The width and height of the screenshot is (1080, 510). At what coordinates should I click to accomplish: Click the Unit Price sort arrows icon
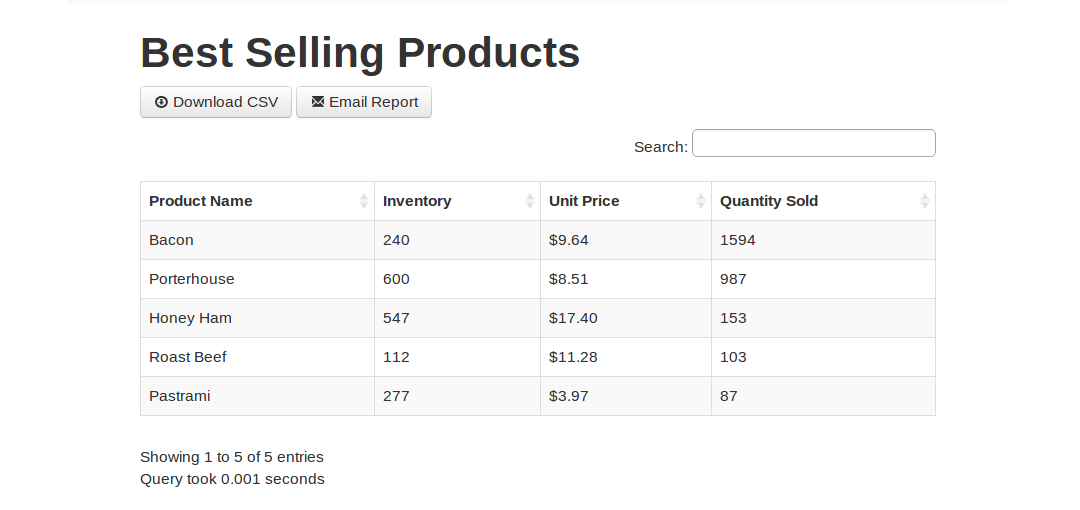coord(701,201)
